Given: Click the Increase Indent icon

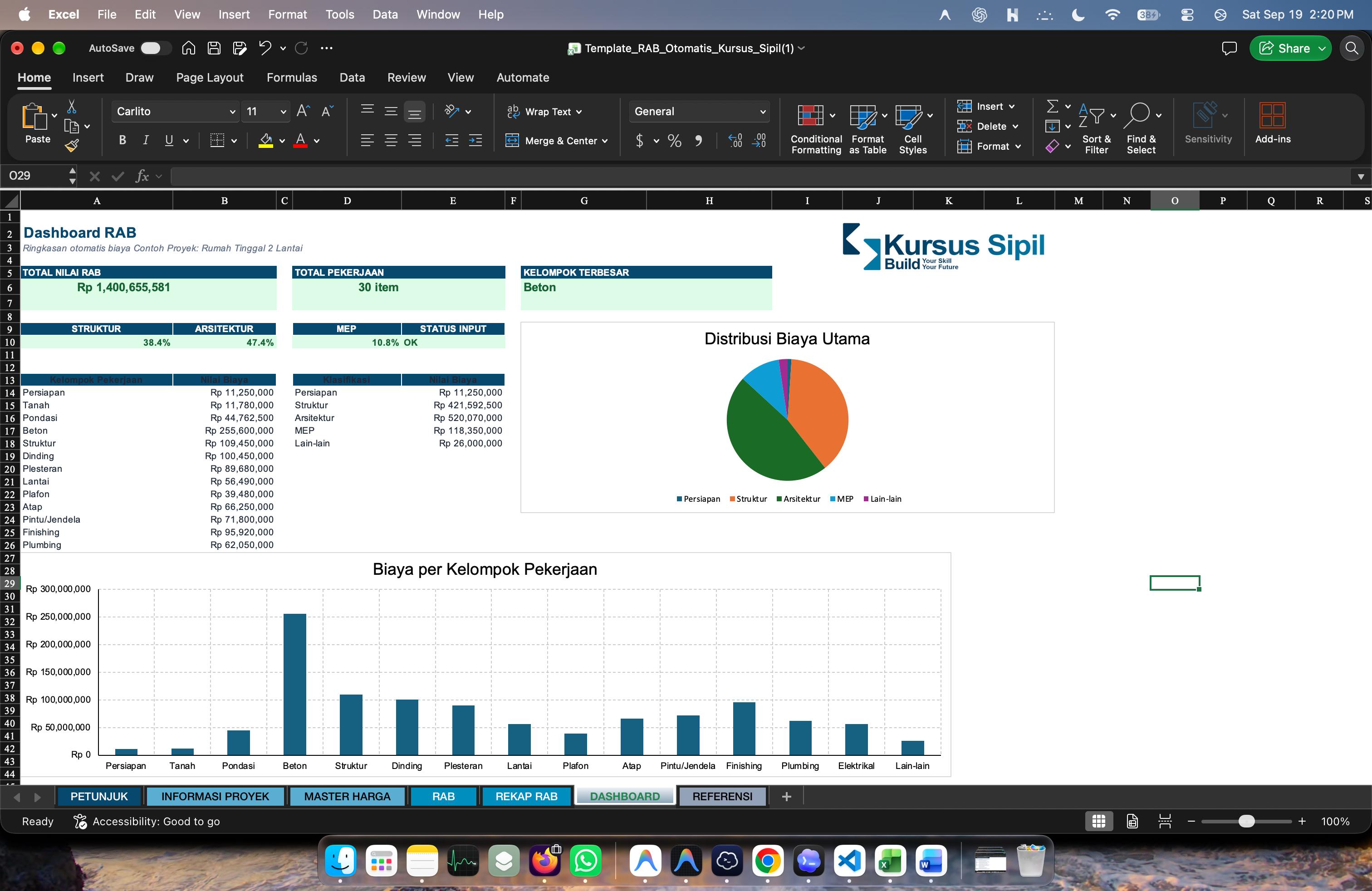Looking at the screenshot, I should [475, 140].
